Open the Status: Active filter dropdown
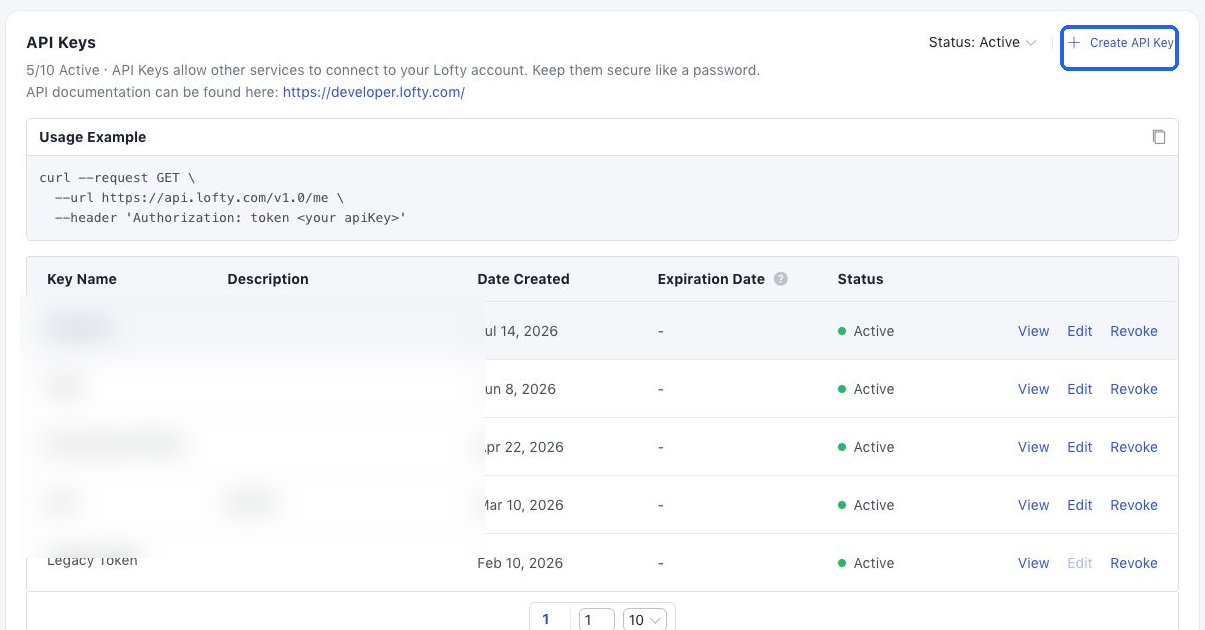Viewport: 1205px width, 630px height. 982,42
